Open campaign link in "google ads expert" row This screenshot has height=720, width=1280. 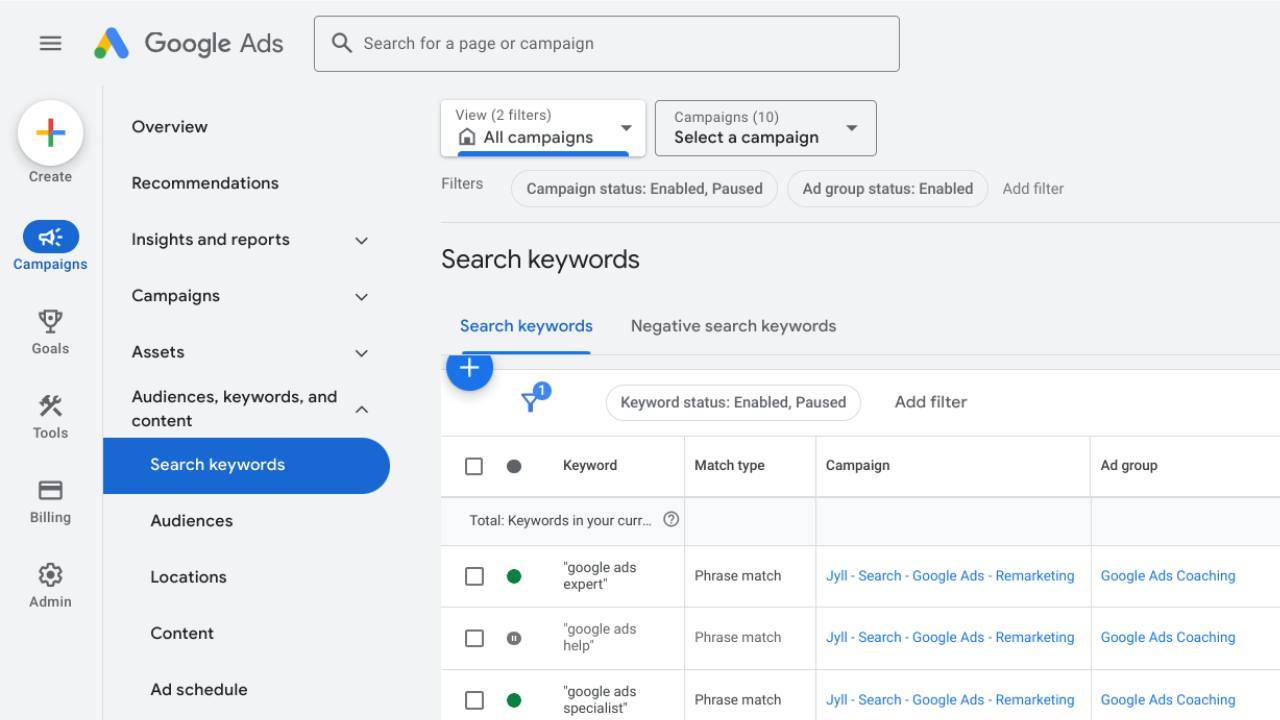pyautogui.click(x=950, y=576)
